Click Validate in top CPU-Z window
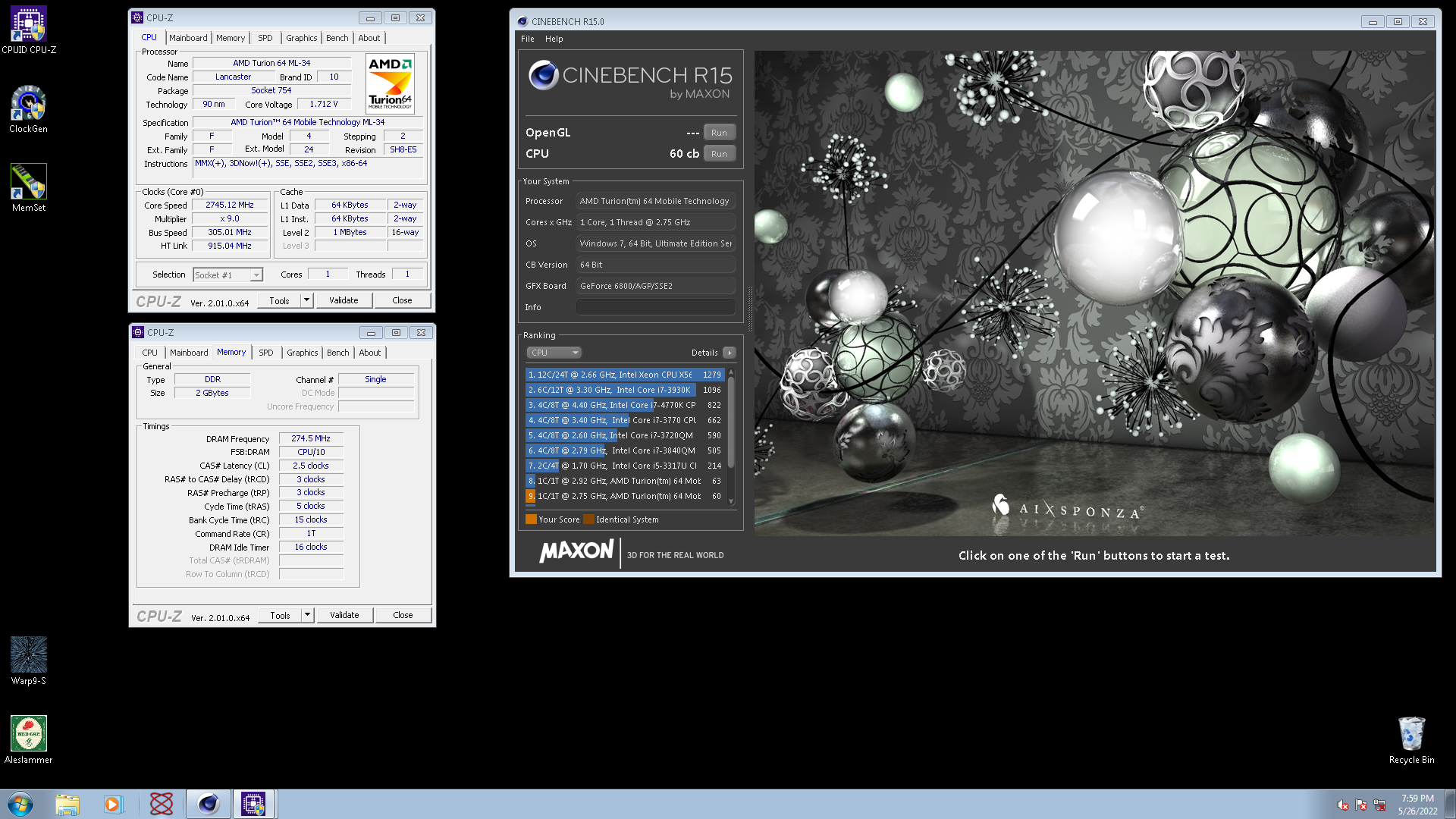Image resolution: width=1456 pixels, height=819 pixels. tap(344, 300)
